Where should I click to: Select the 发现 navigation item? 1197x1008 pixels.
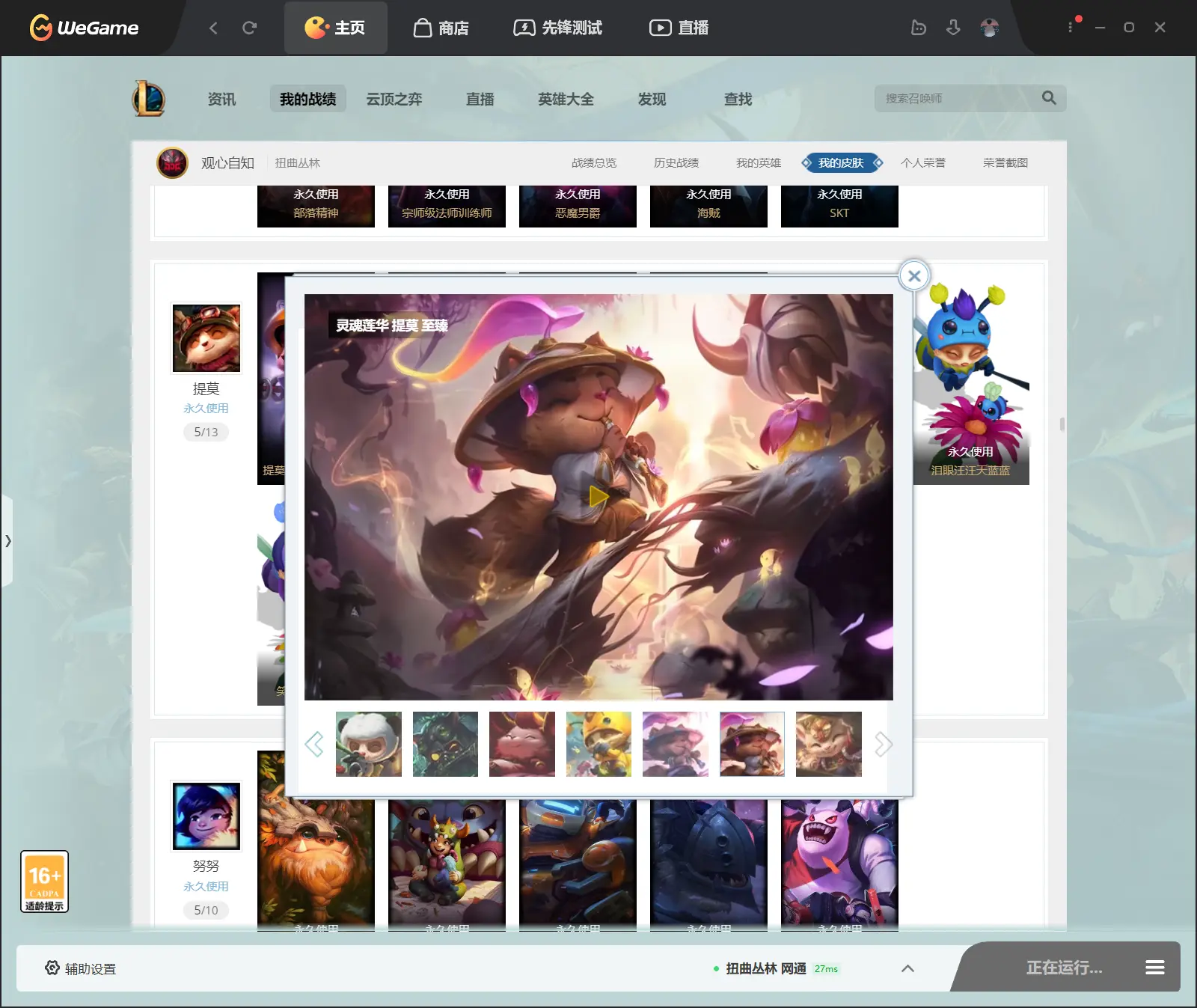click(652, 99)
